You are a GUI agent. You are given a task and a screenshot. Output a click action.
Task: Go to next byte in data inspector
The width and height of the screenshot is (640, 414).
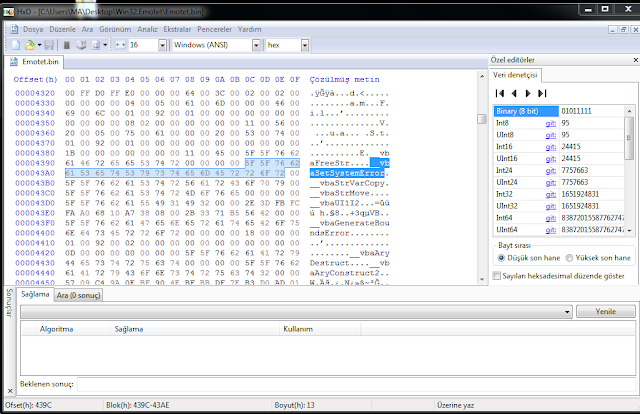(528, 93)
